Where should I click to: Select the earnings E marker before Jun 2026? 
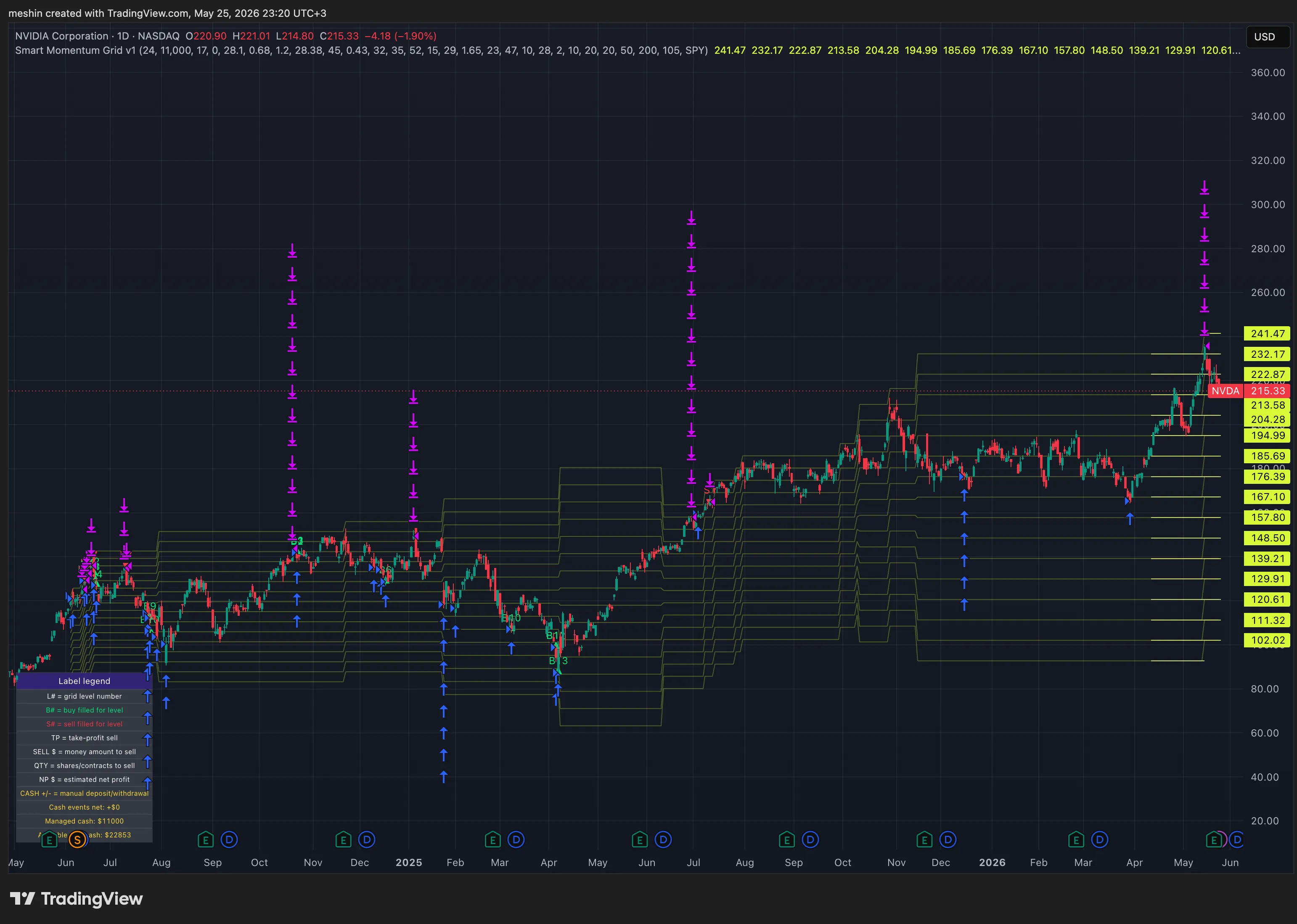(1213, 839)
